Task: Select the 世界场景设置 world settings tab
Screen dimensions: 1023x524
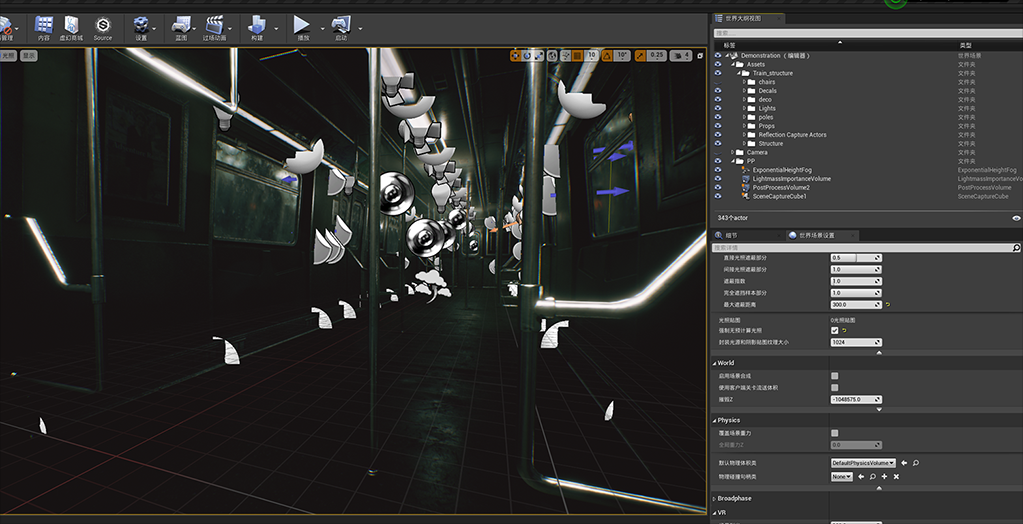Action: click(x=819, y=235)
